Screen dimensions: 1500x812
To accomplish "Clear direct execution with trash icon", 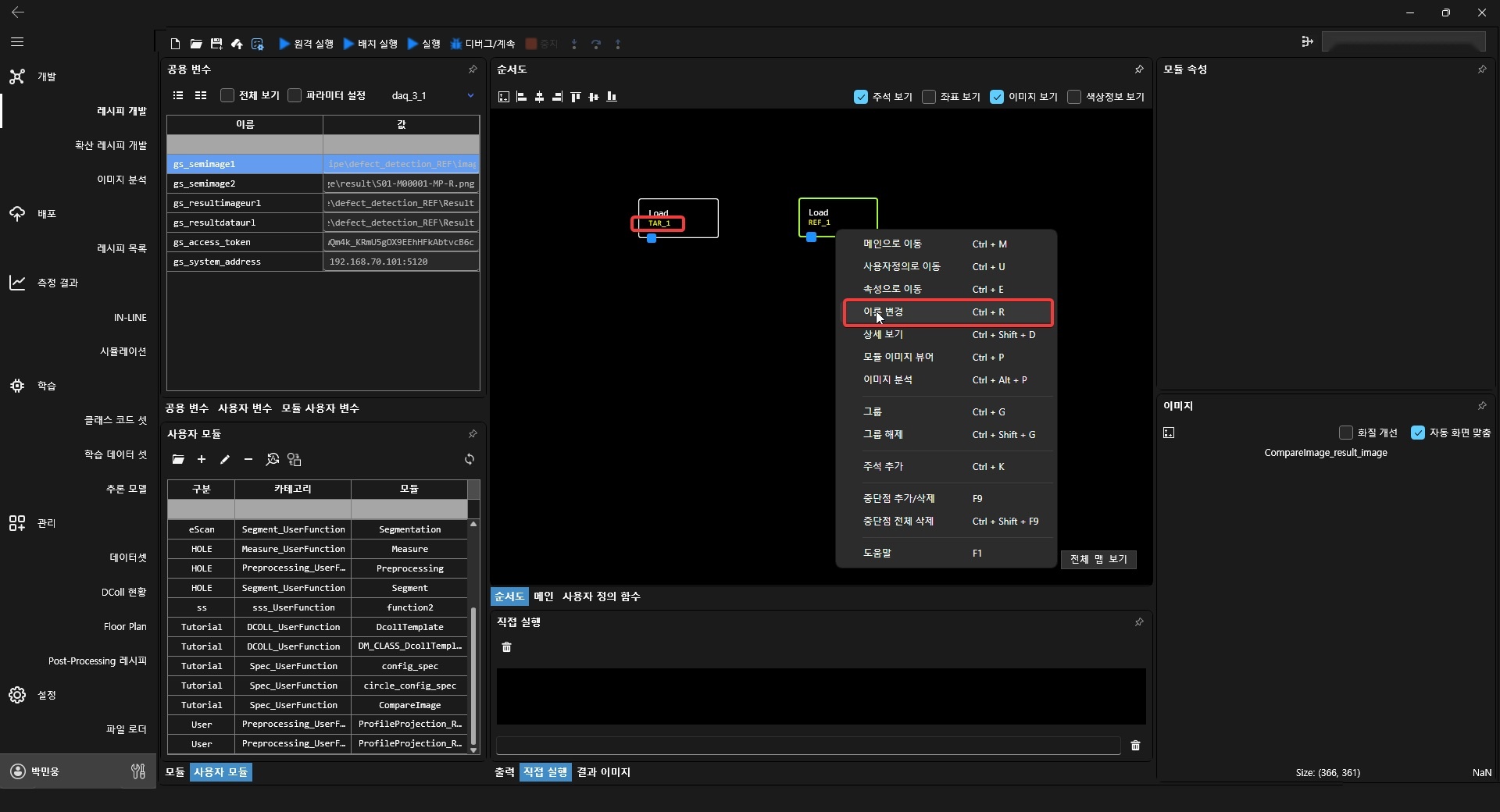I will (506, 646).
